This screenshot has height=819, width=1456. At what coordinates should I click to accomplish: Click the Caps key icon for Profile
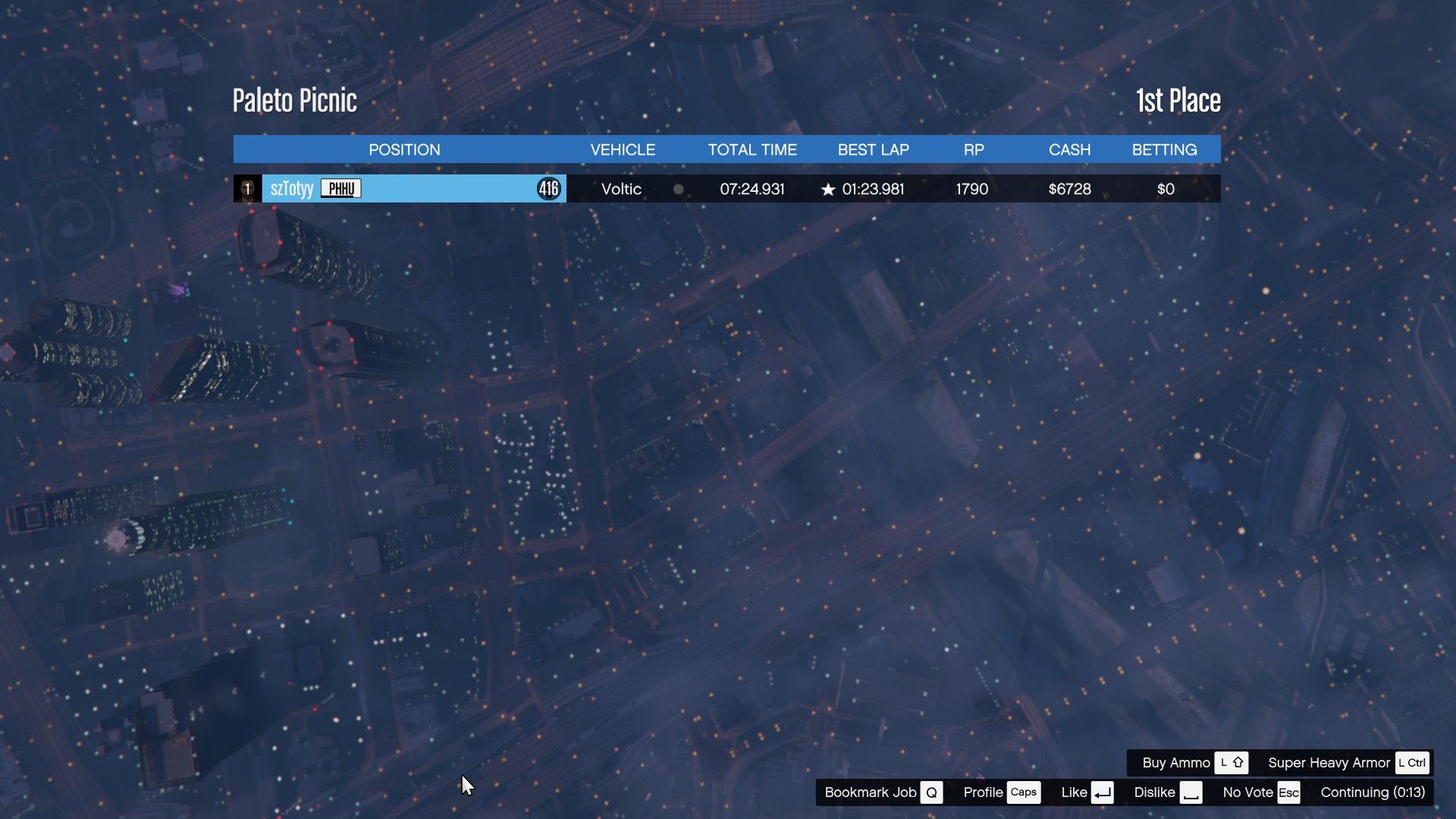point(1023,792)
